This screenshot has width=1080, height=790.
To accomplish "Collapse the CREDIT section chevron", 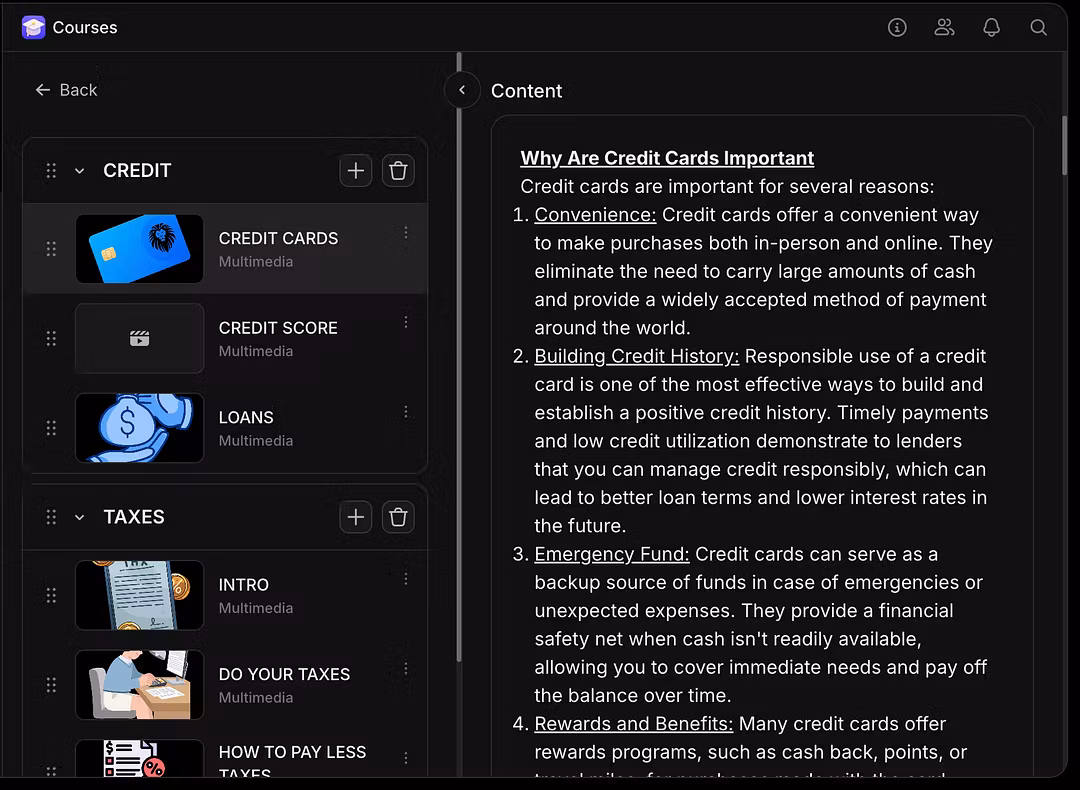I will 80,171.
